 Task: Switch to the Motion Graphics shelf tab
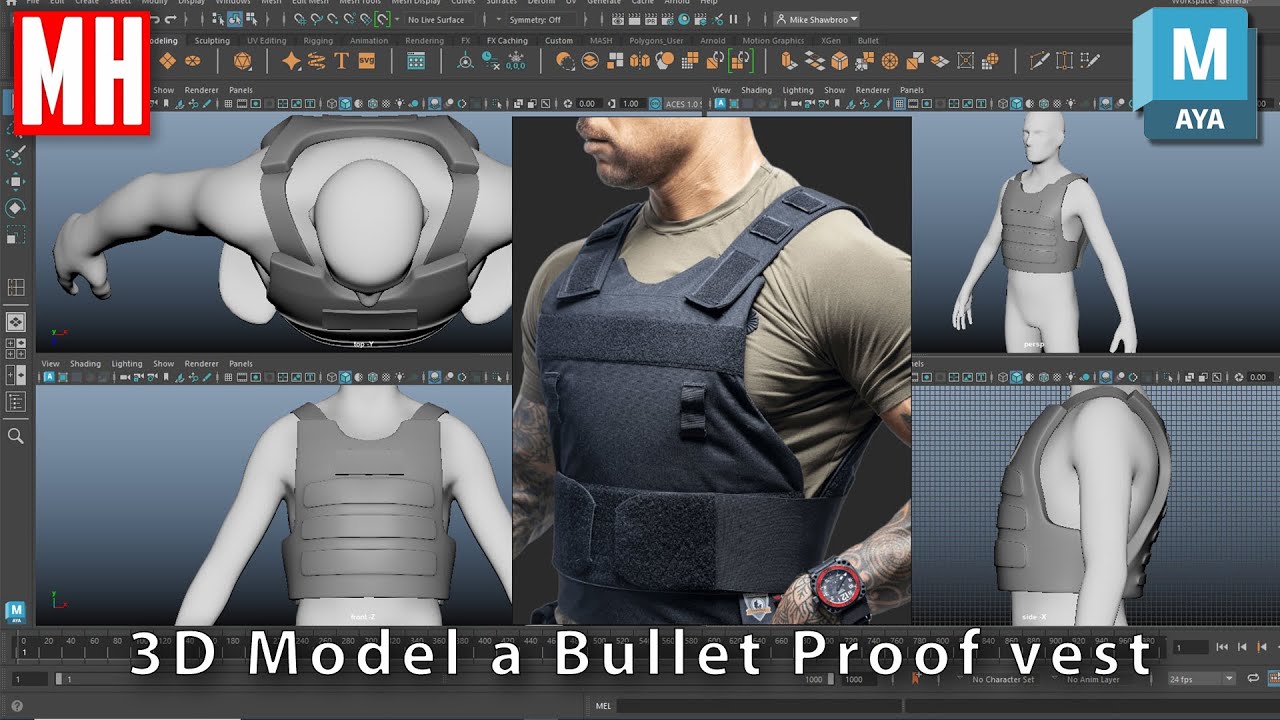pos(773,41)
